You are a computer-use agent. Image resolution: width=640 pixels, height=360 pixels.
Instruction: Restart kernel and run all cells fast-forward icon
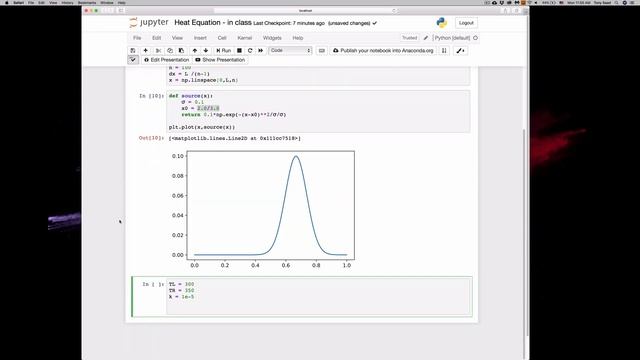[260, 51]
